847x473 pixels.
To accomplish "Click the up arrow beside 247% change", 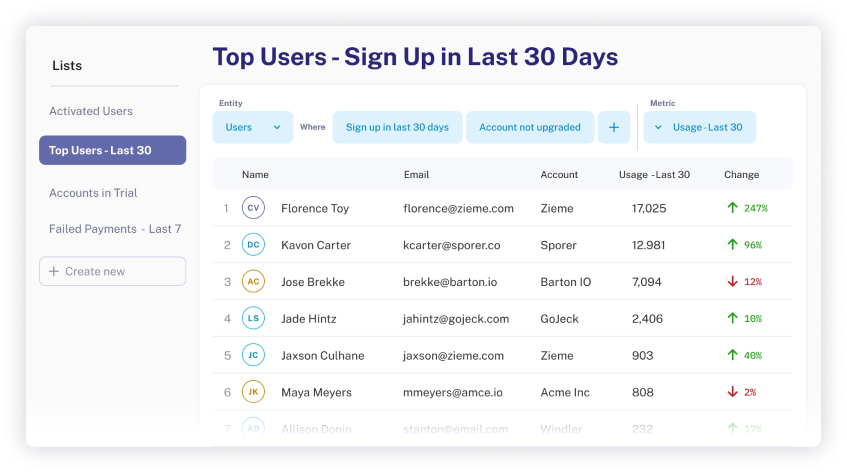I will (732, 207).
